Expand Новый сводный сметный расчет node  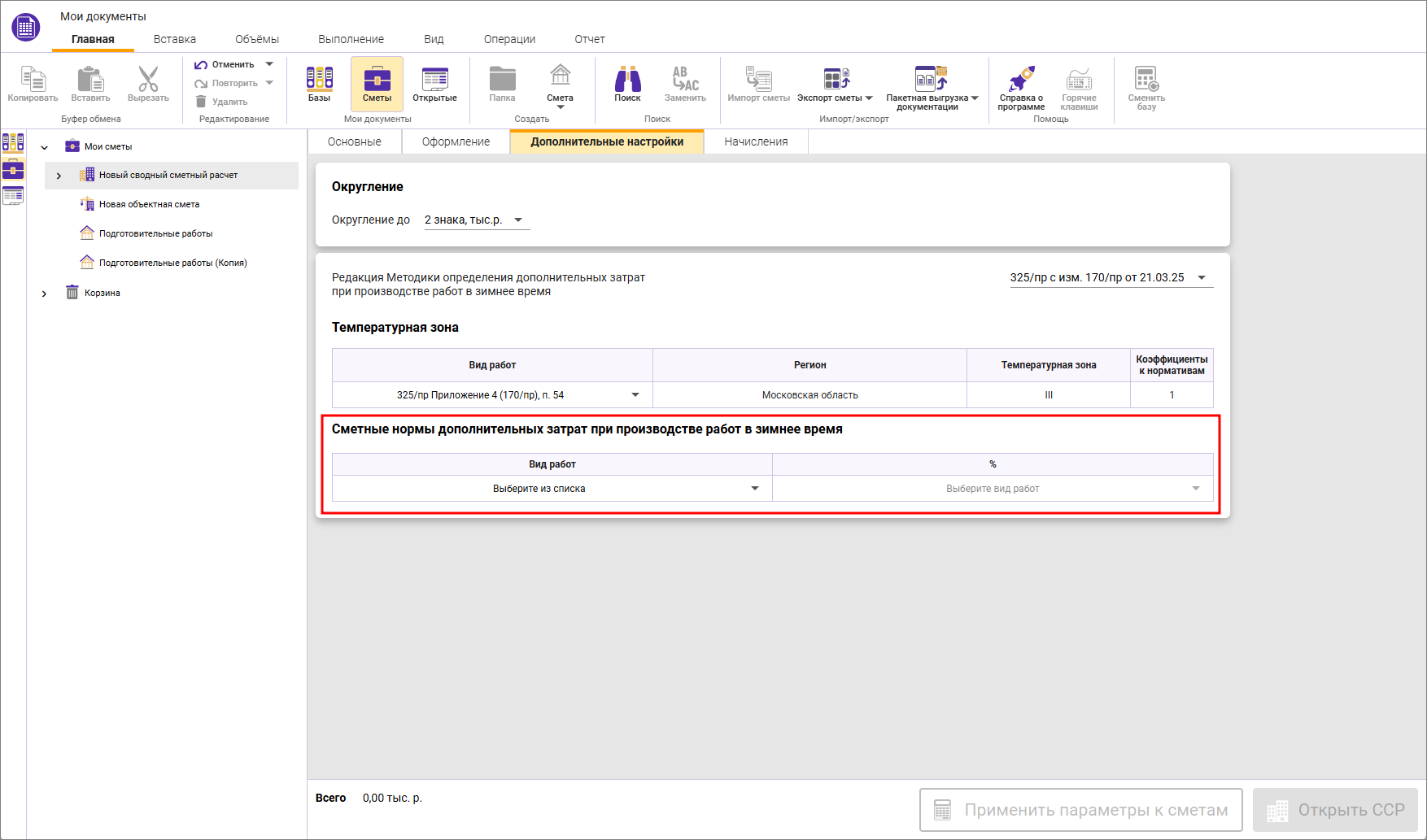click(x=59, y=176)
